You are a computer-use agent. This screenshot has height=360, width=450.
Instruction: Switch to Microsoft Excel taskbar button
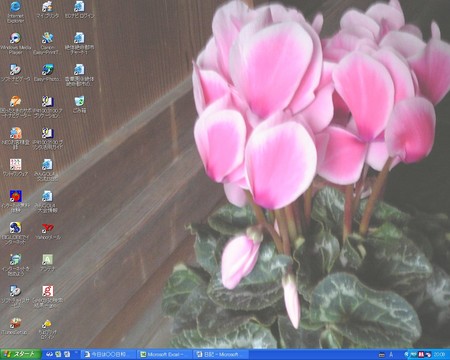[164, 354]
